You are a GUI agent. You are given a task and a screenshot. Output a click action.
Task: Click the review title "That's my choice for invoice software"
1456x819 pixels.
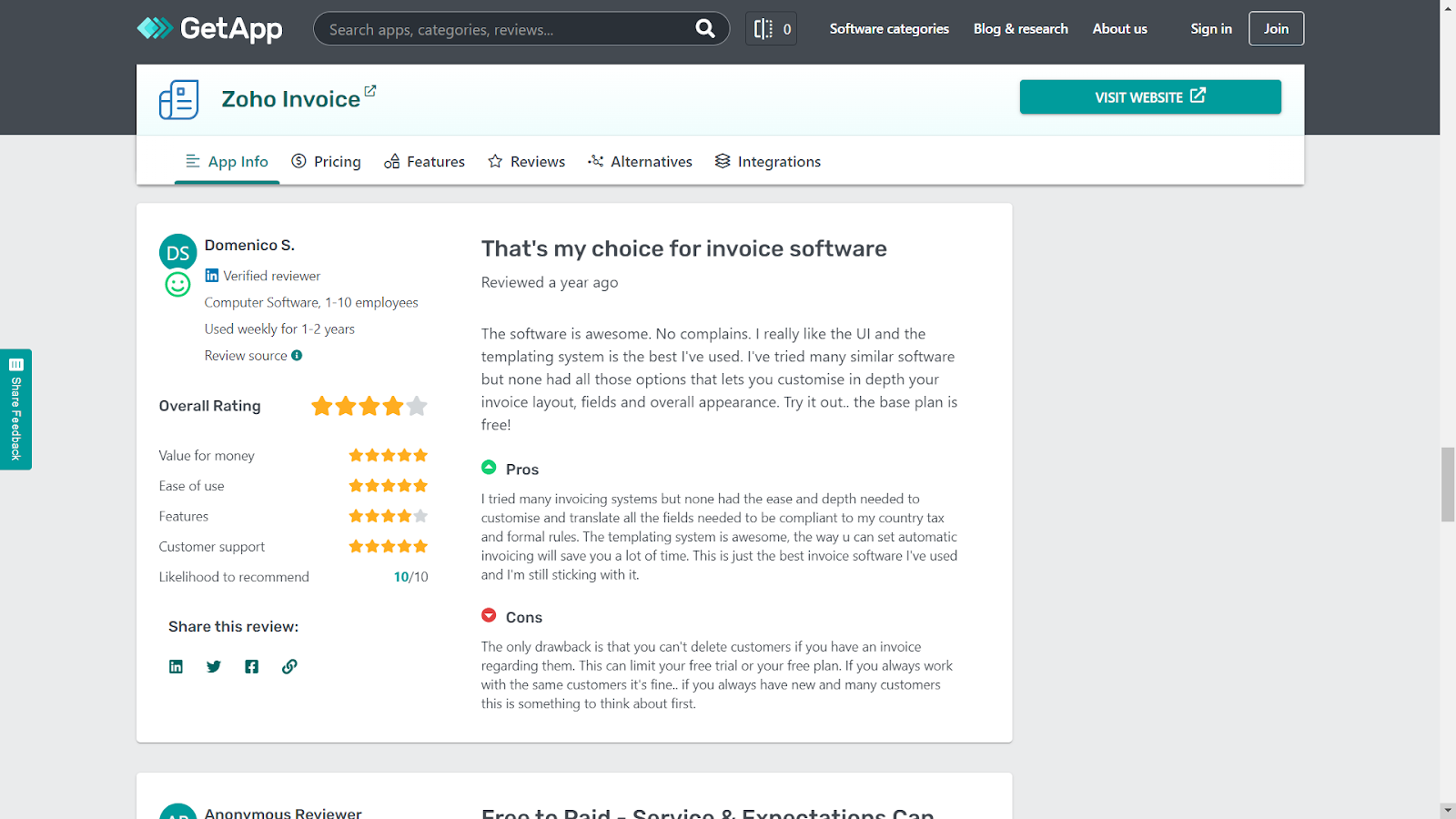tap(684, 248)
